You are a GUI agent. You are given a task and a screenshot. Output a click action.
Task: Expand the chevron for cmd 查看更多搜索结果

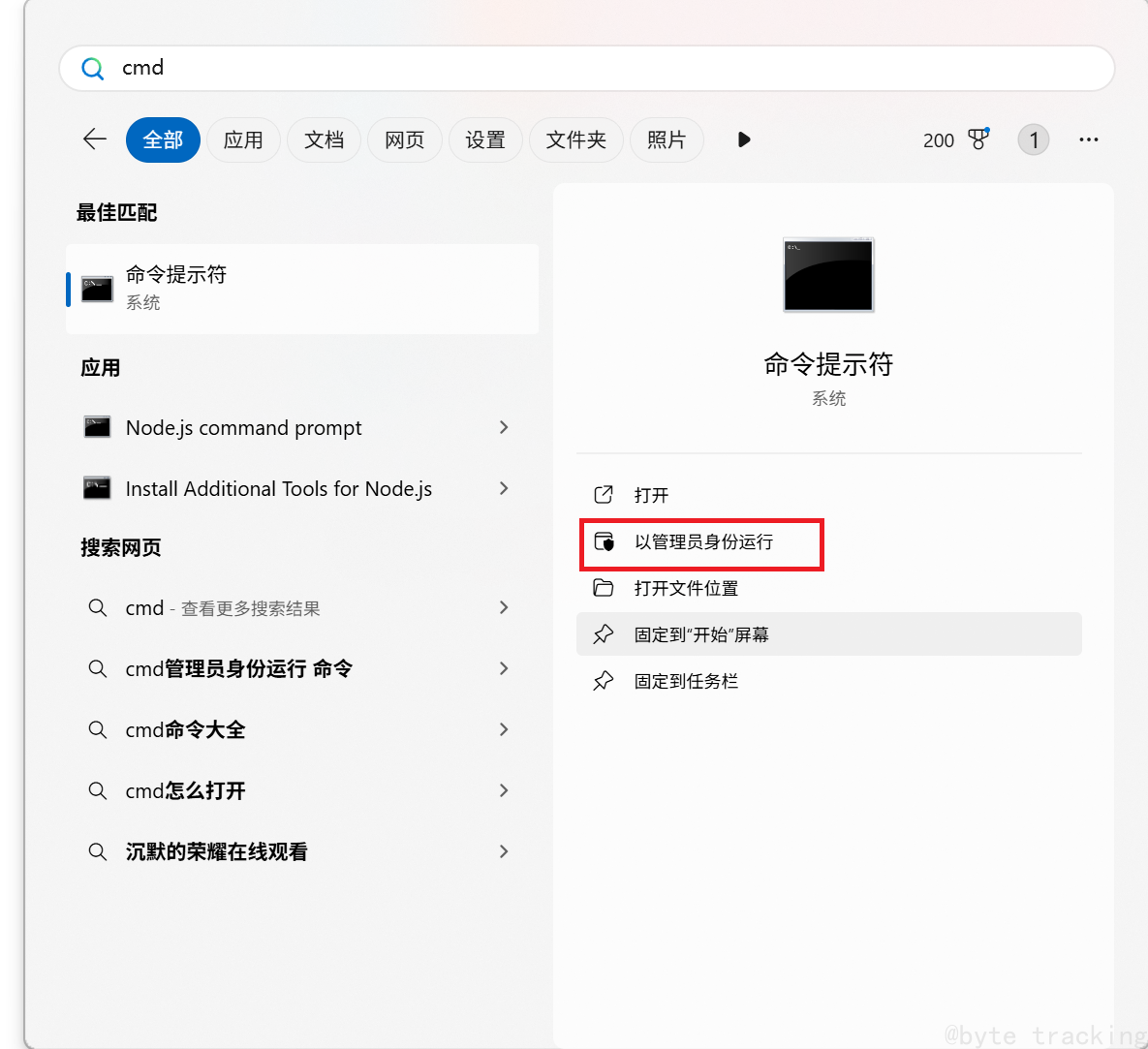pyautogui.click(x=504, y=607)
